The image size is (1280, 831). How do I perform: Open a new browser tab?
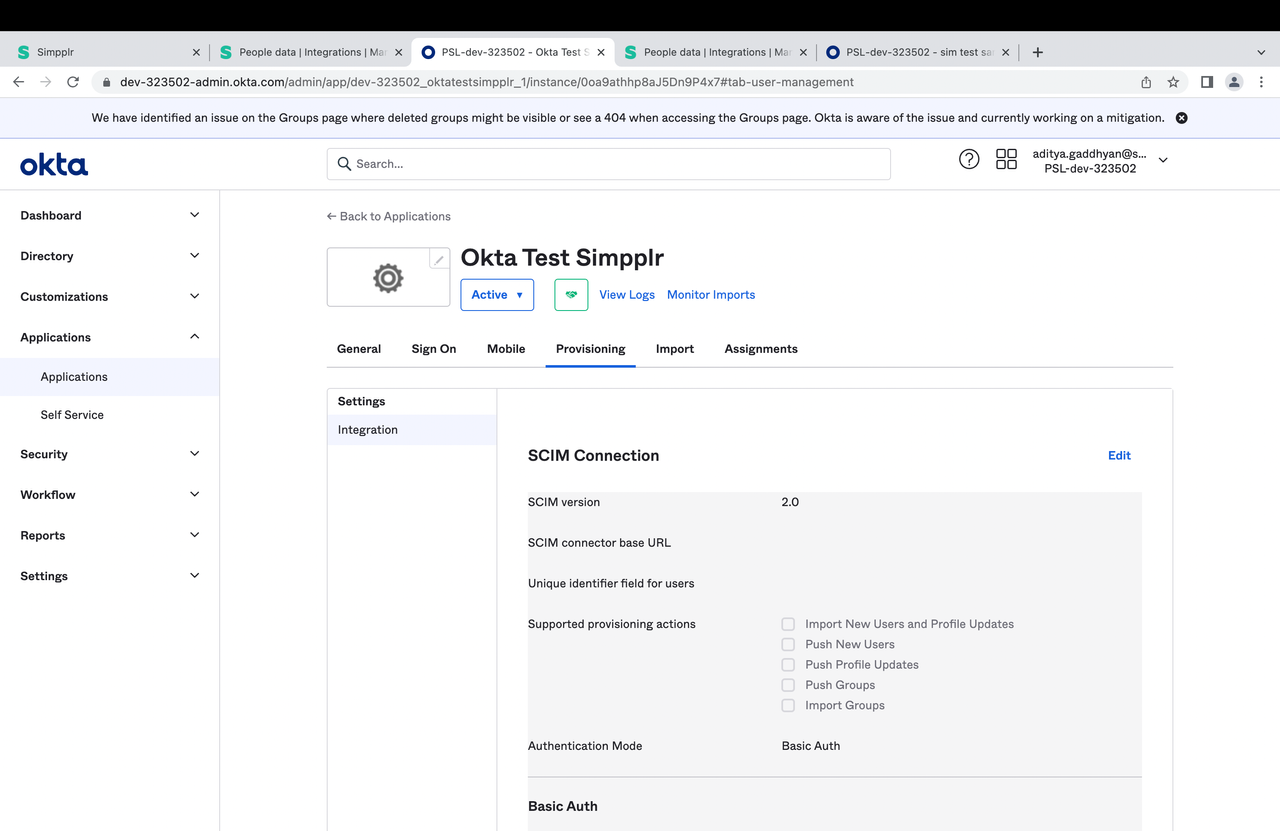tap(1037, 52)
